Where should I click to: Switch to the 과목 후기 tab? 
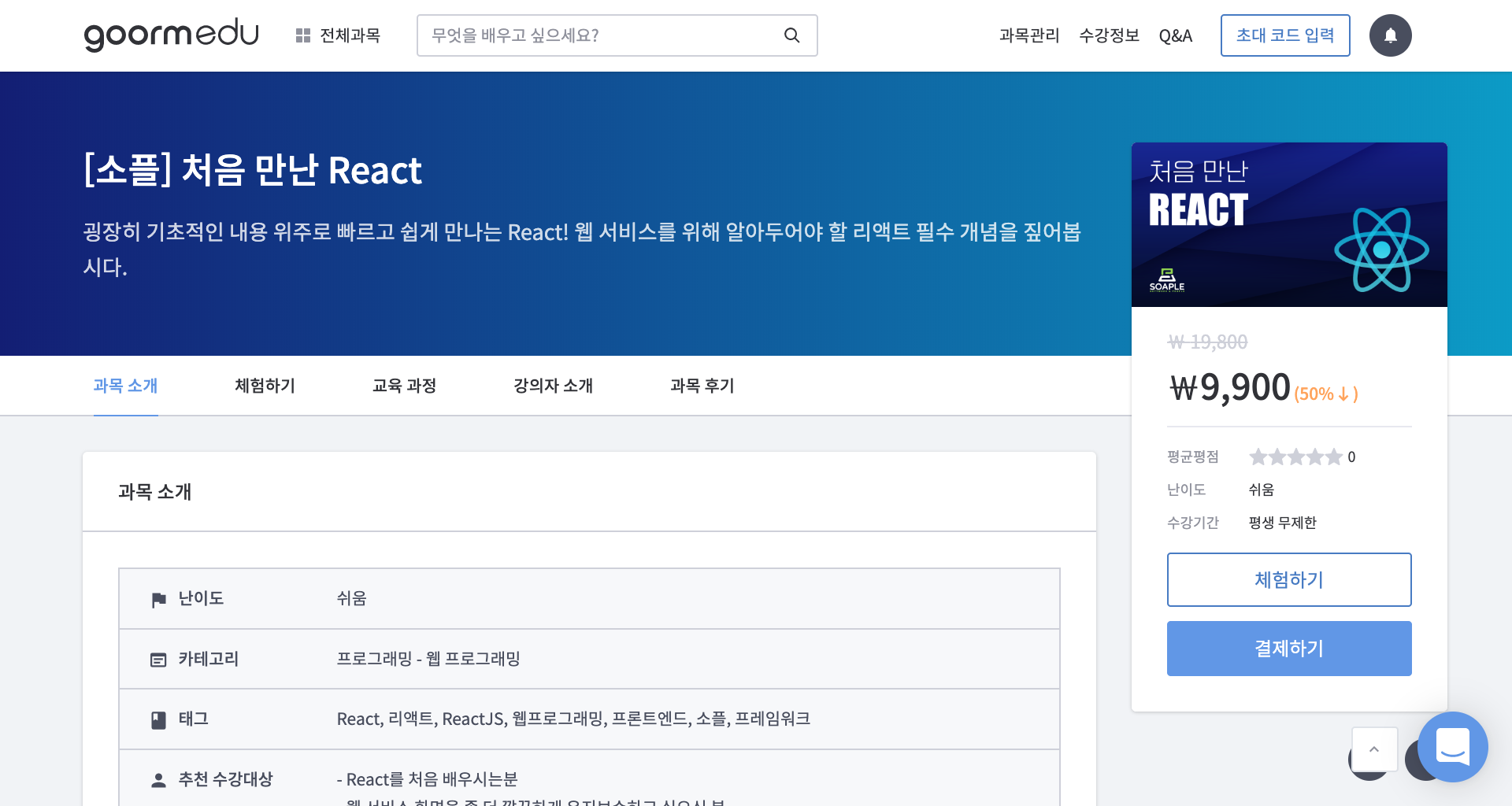click(702, 386)
